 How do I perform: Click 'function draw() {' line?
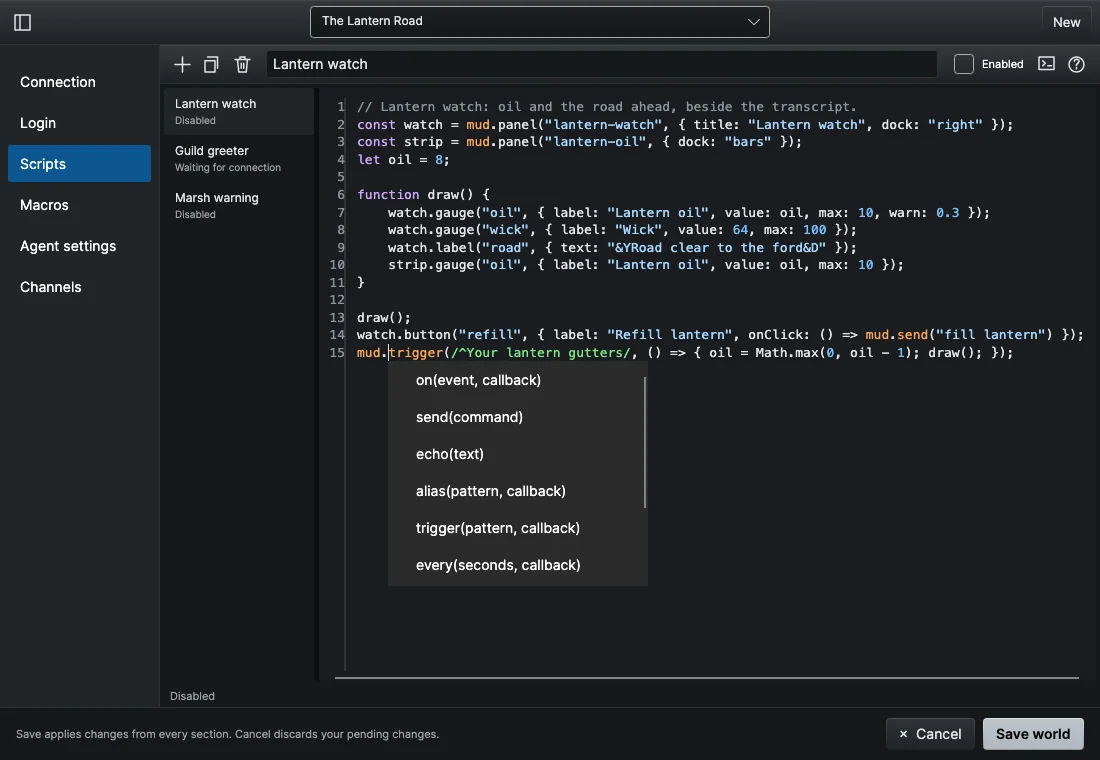pyautogui.click(x=423, y=194)
